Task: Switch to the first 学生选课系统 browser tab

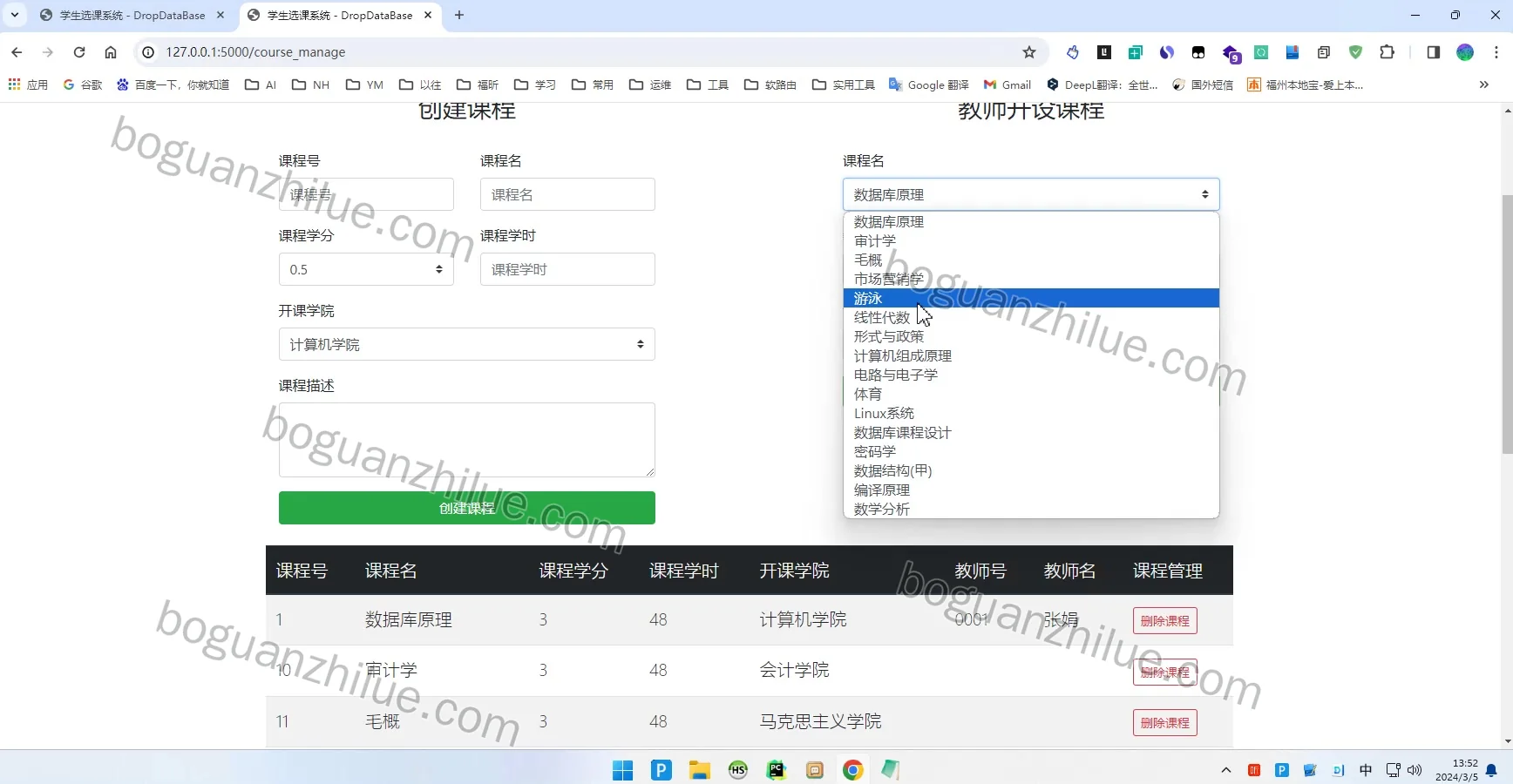Action: (132, 16)
